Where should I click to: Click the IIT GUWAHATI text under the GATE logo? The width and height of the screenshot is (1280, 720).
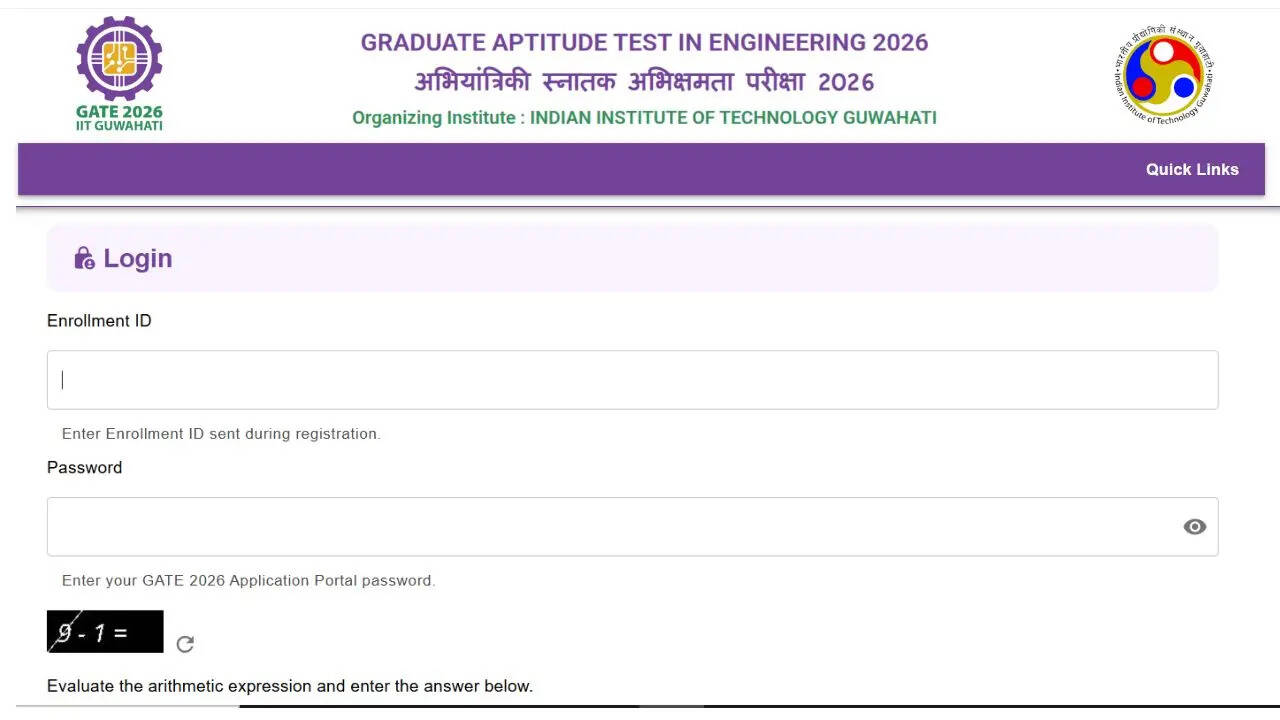(x=119, y=126)
